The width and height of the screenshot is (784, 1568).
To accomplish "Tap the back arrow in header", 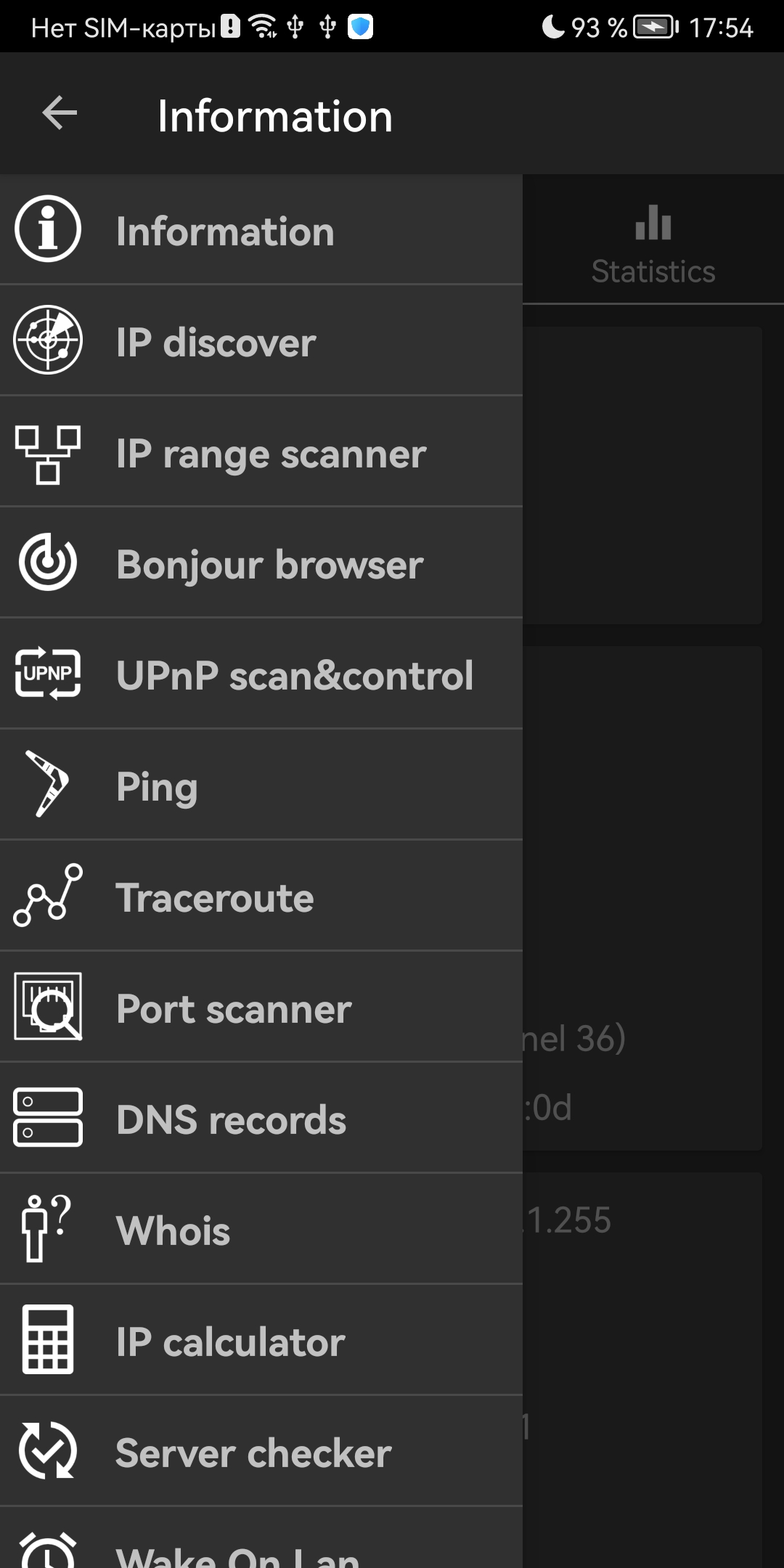I will 60,114.
